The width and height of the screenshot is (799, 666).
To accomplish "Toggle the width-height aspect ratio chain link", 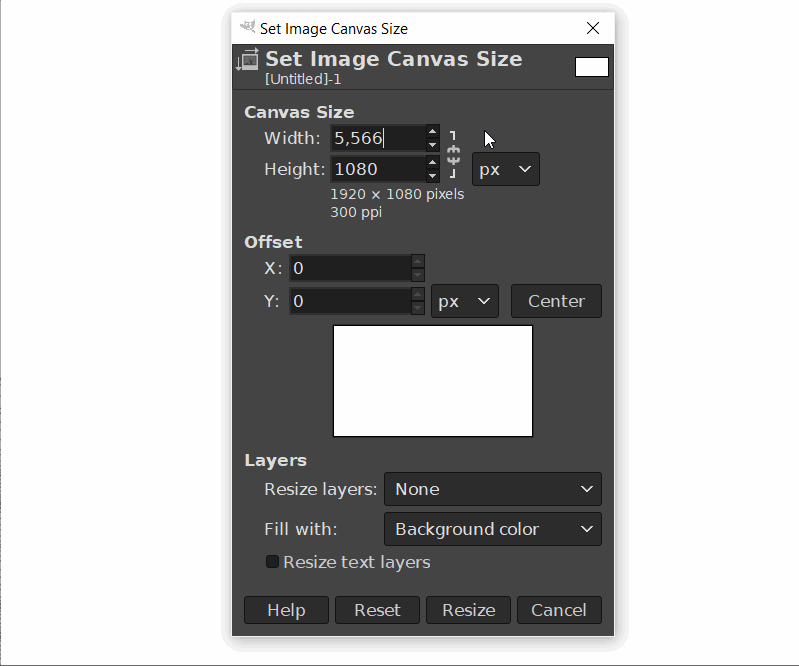I will tap(453, 154).
